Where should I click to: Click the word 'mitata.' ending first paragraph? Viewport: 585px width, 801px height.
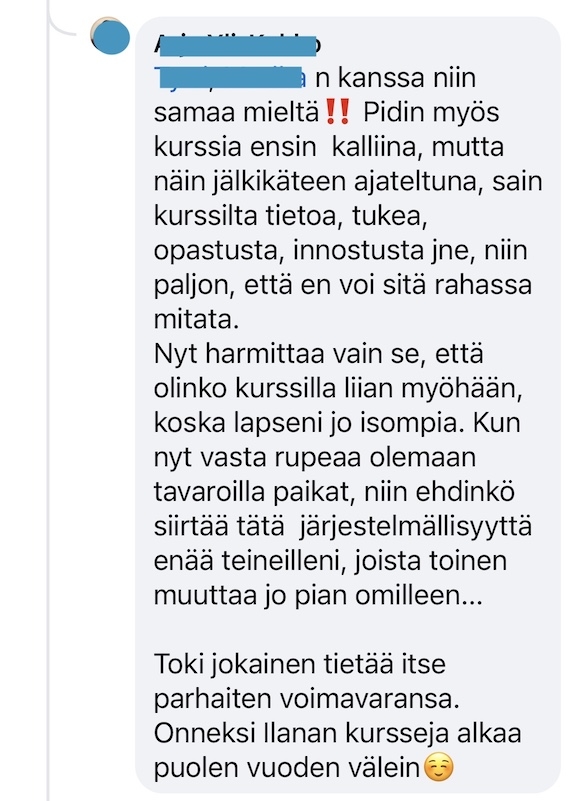tap(197, 320)
